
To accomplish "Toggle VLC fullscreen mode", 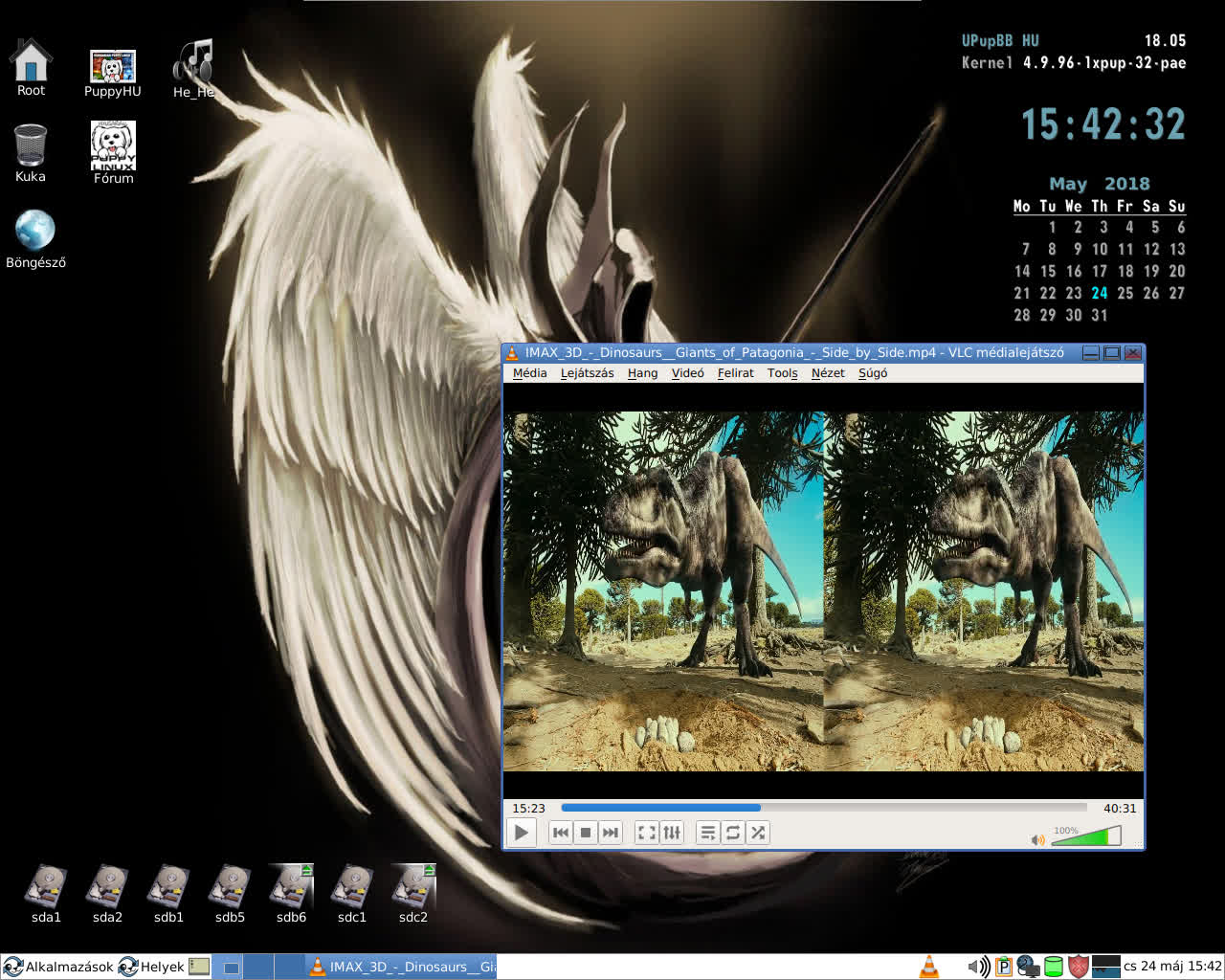I will [x=647, y=833].
